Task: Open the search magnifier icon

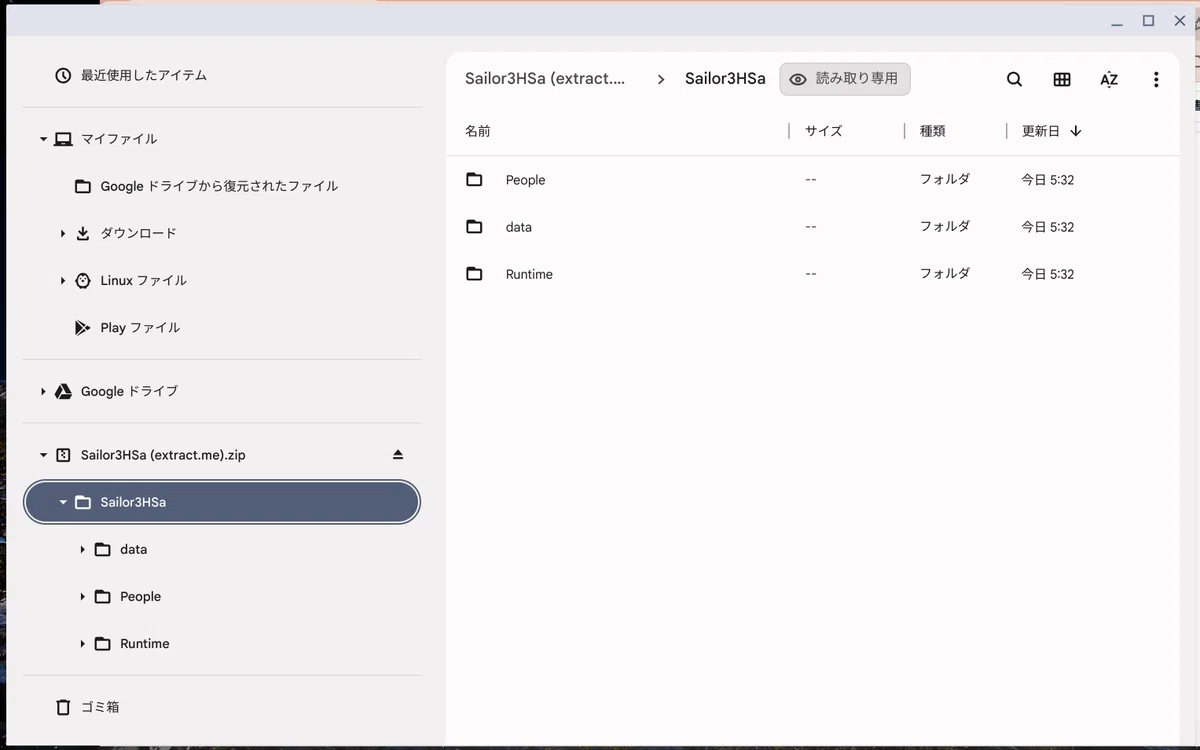Action: click(x=1014, y=79)
